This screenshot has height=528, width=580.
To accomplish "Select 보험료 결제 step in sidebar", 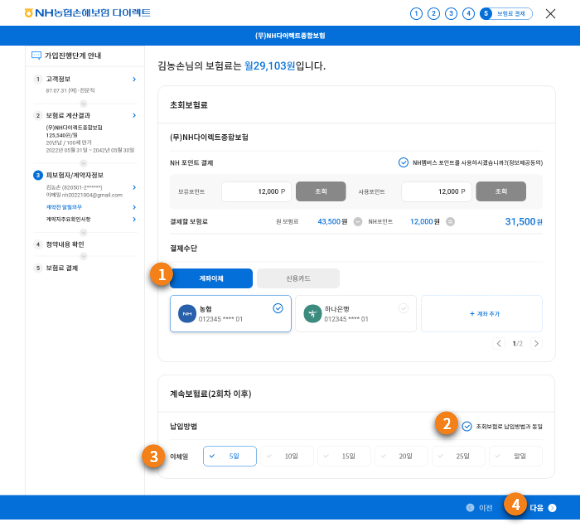I will pos(61,268).
